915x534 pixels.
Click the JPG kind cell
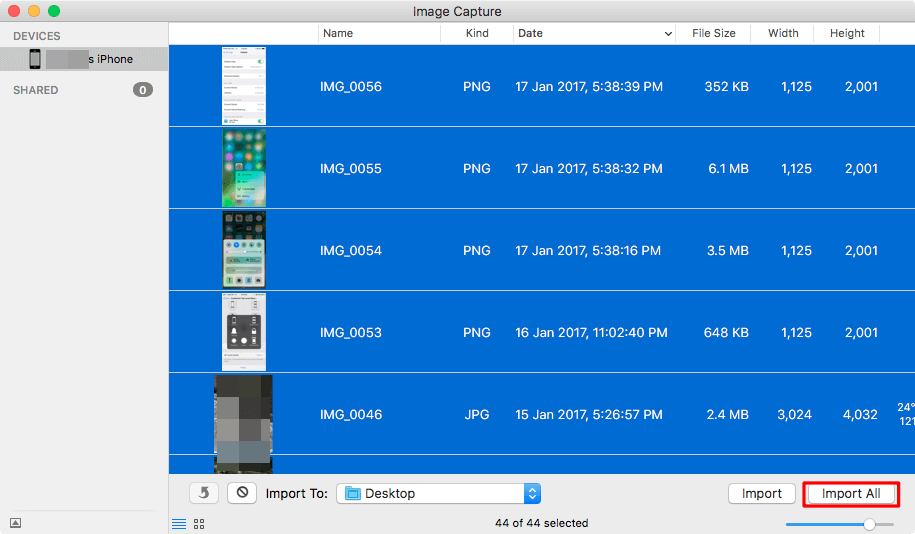(477, 414)
